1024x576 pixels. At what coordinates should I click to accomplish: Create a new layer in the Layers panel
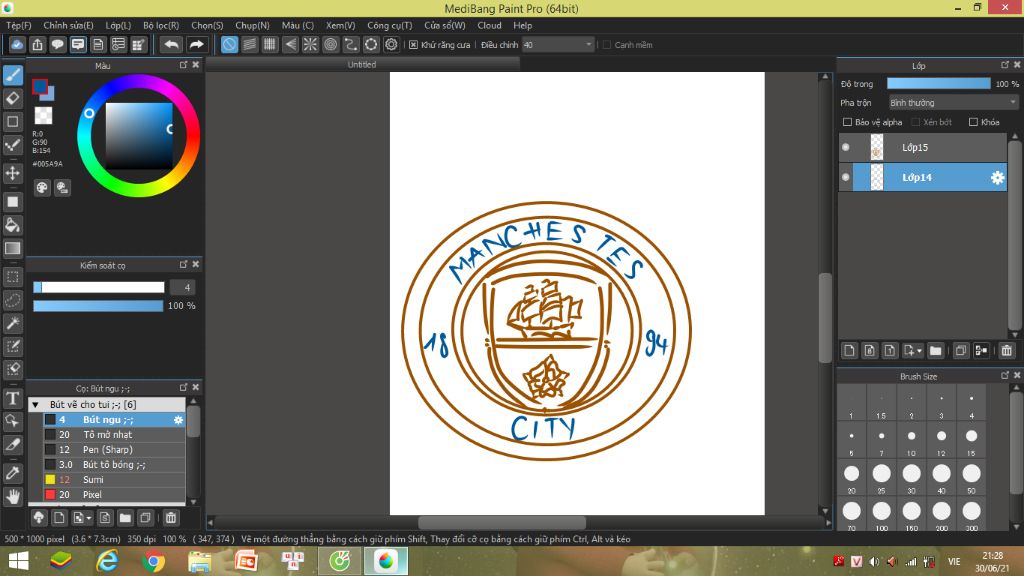pyautogui.click(x=849, y=351)
